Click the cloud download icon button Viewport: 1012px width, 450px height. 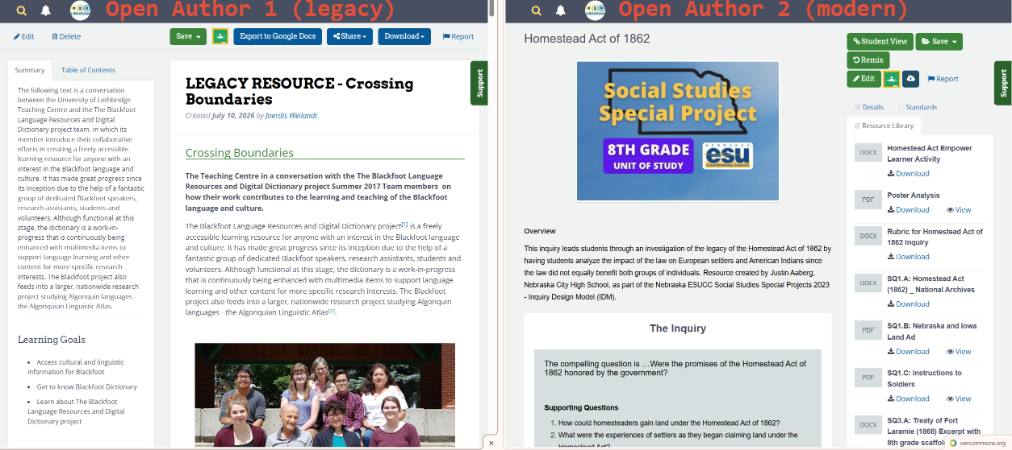pyautogui.click(x=910, y=79)
